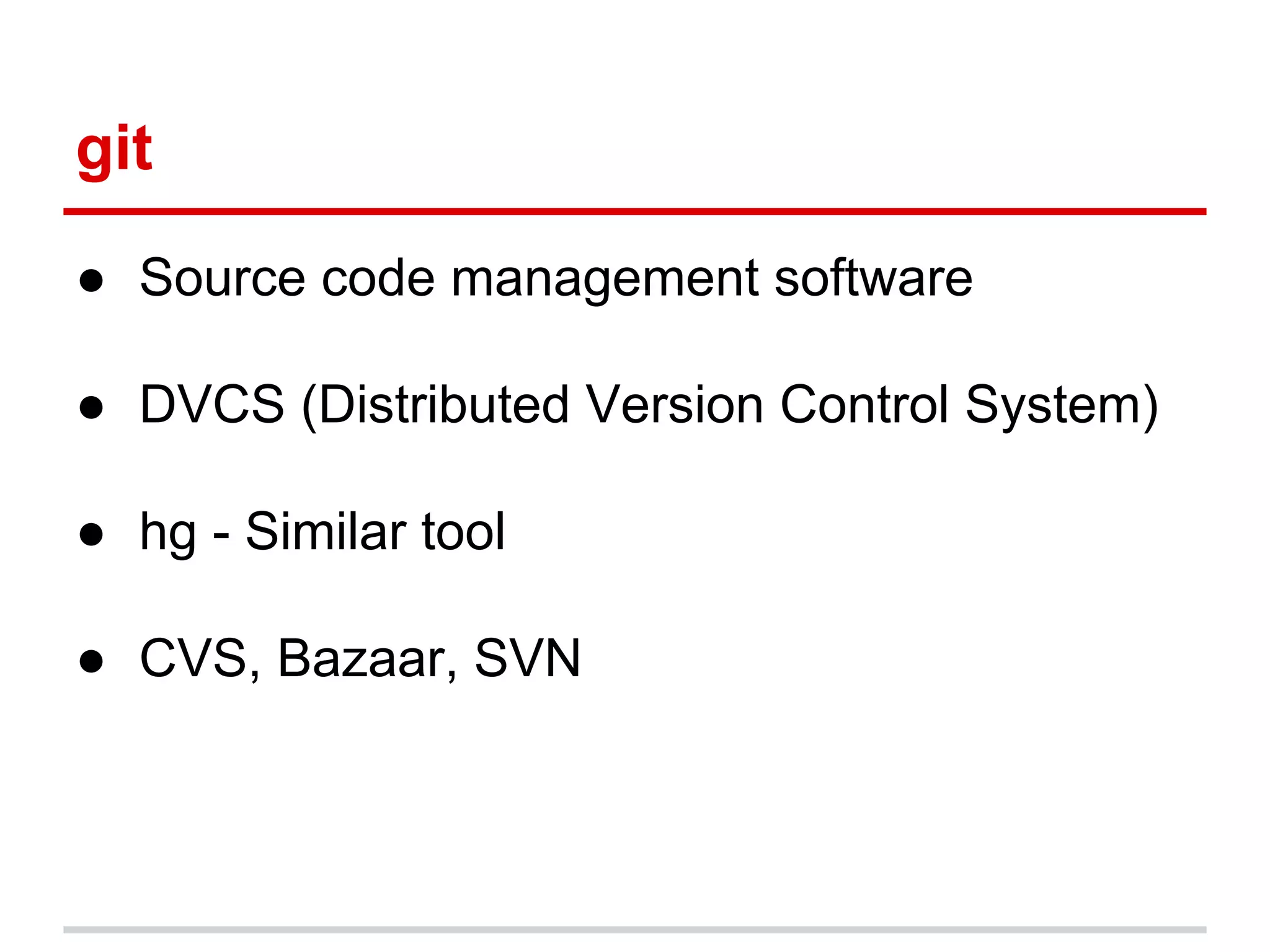This screenshot has height=952, width=1270.
Task: Click the 'SVN' text
Action: (528, 658)
